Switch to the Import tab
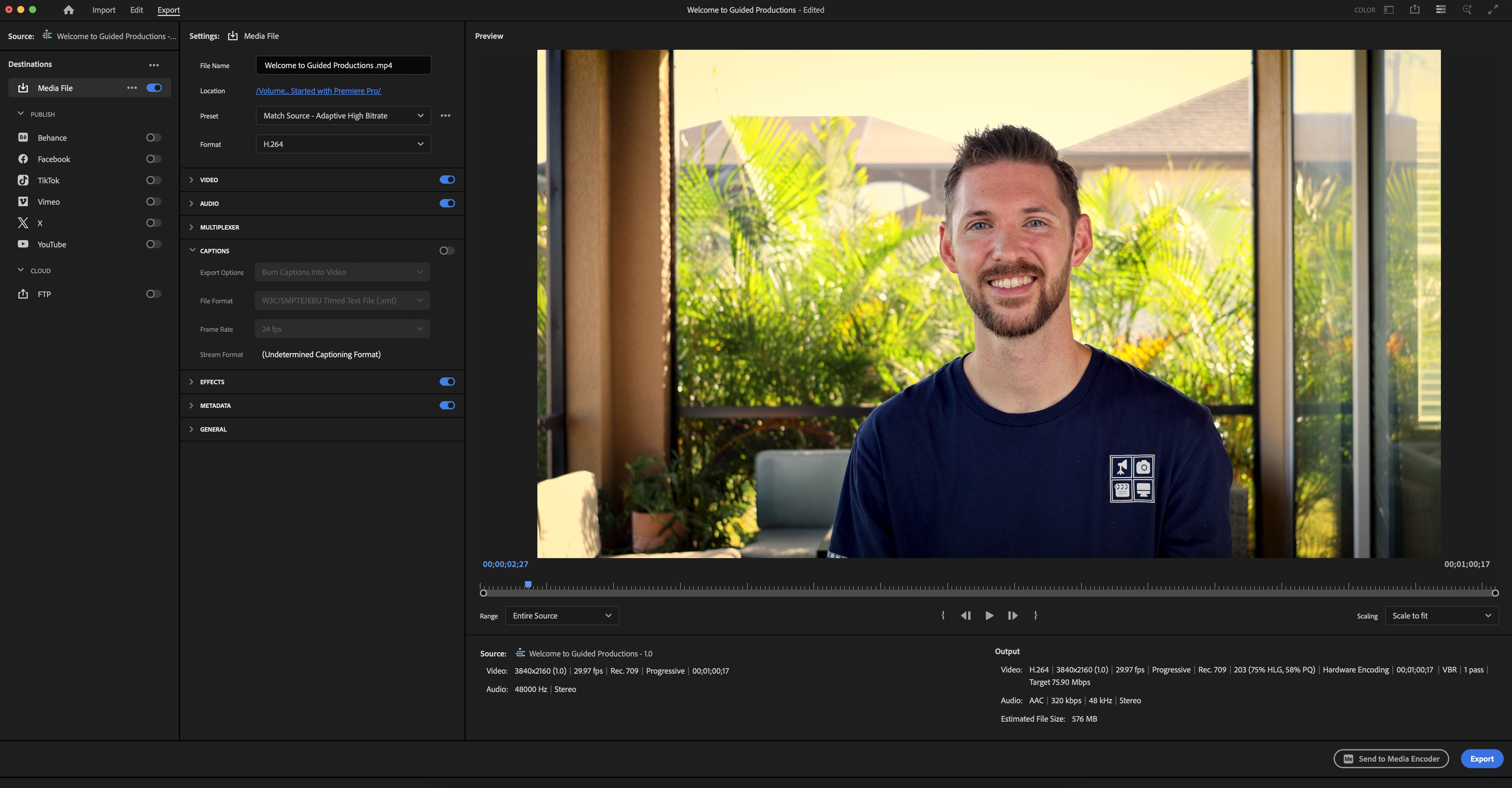Viewport: 1512px width, 788px height. [103, 10]
